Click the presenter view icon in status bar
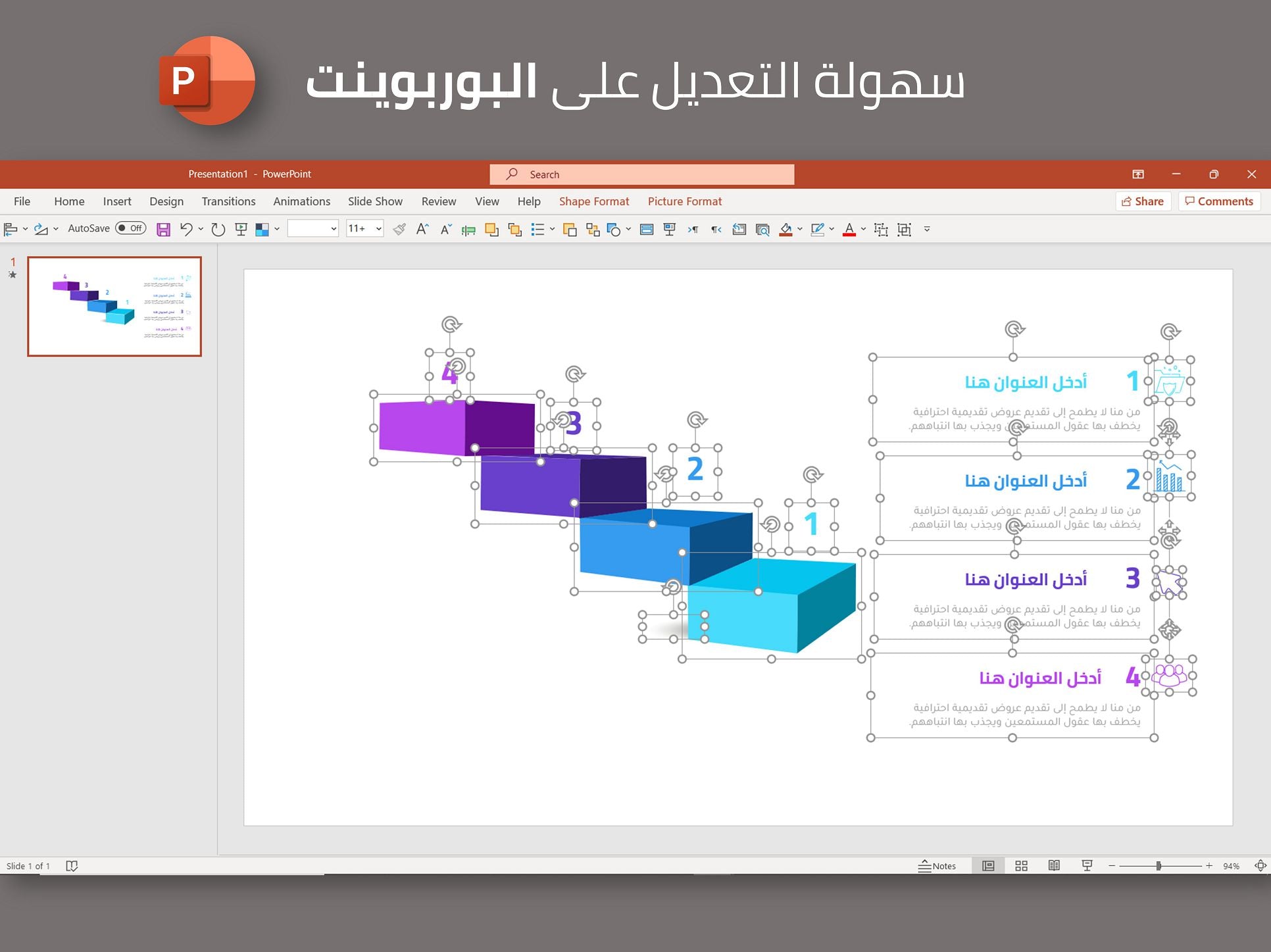The height and width of the screenshot is (952, 1271). pos(1086,866)
